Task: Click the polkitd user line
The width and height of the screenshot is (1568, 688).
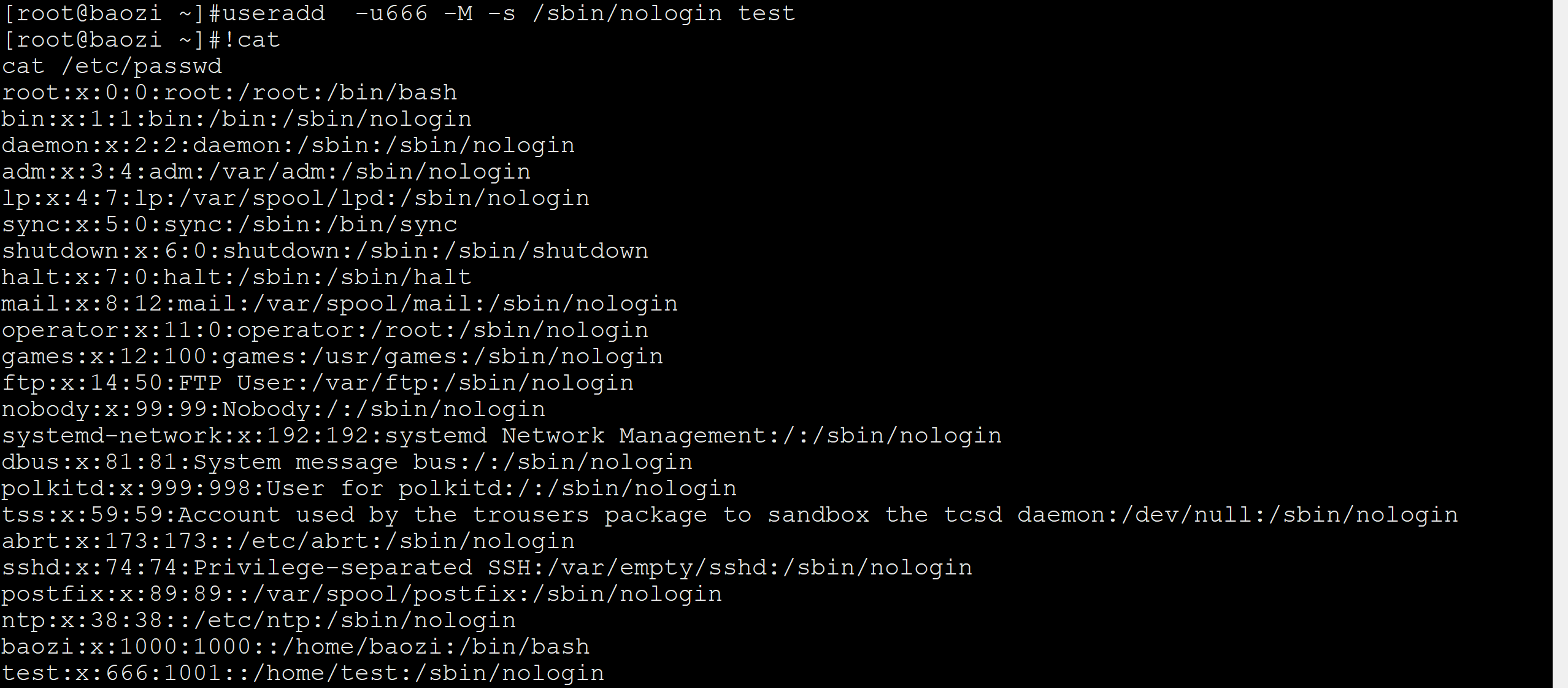Action: [x=369, y=489]
